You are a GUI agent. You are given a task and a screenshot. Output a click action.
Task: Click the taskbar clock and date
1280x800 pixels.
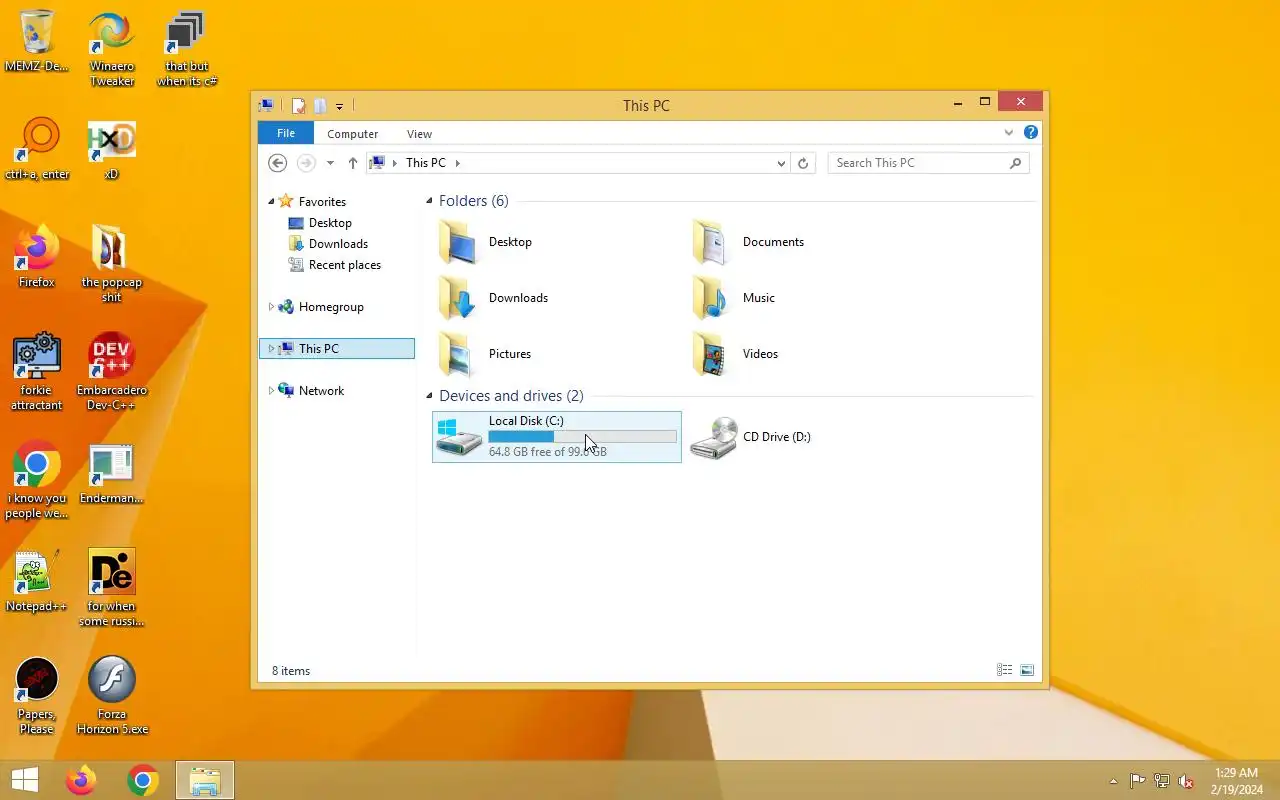tap(1236, 781)
